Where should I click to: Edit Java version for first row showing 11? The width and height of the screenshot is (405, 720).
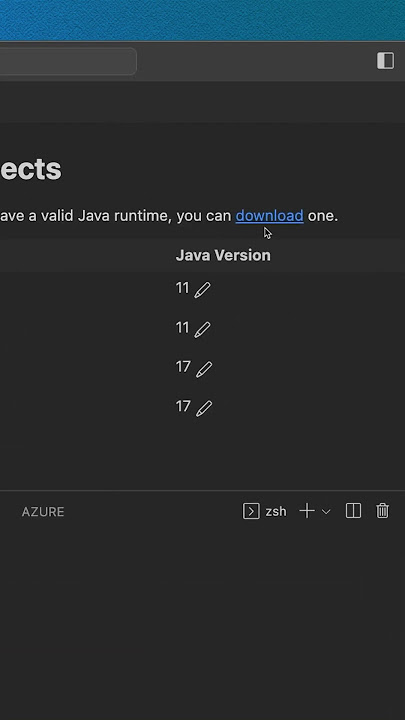pyautogui.click(x=202, y=290)
